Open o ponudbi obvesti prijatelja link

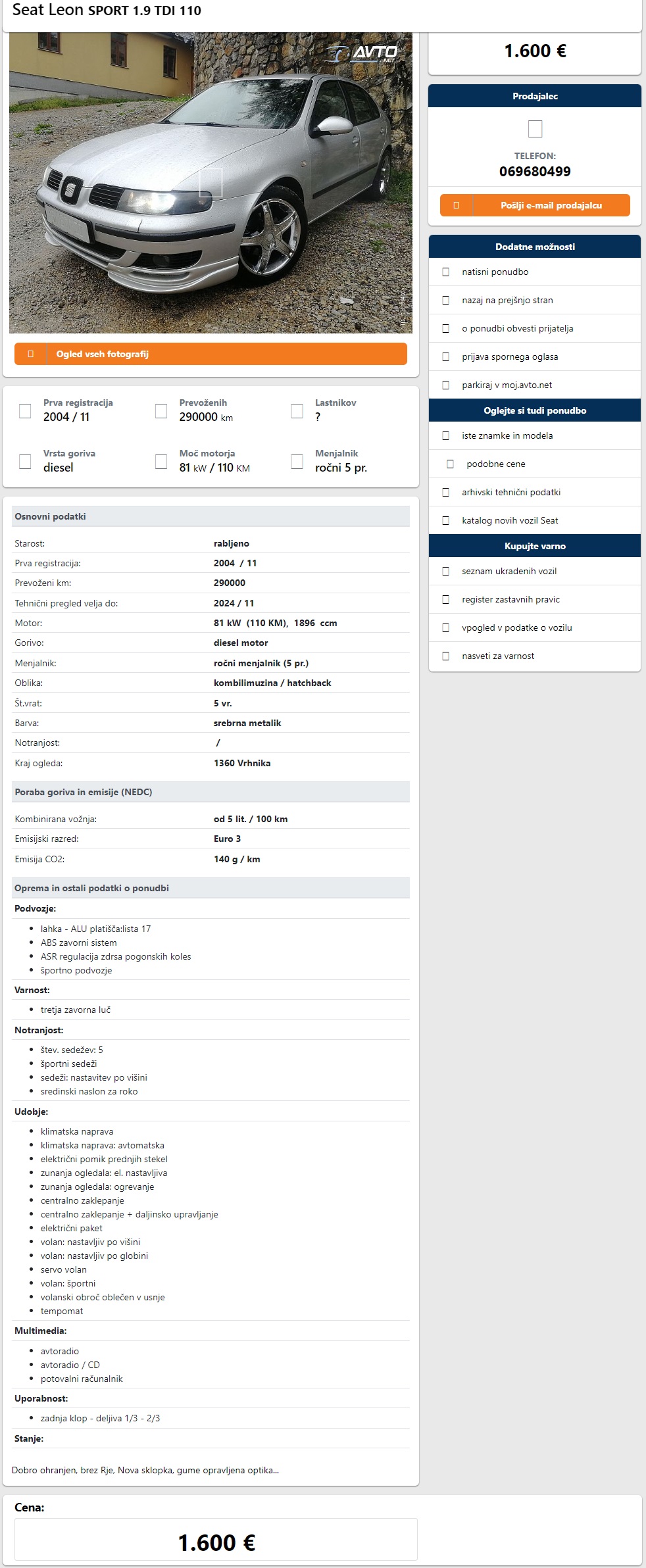517,328
